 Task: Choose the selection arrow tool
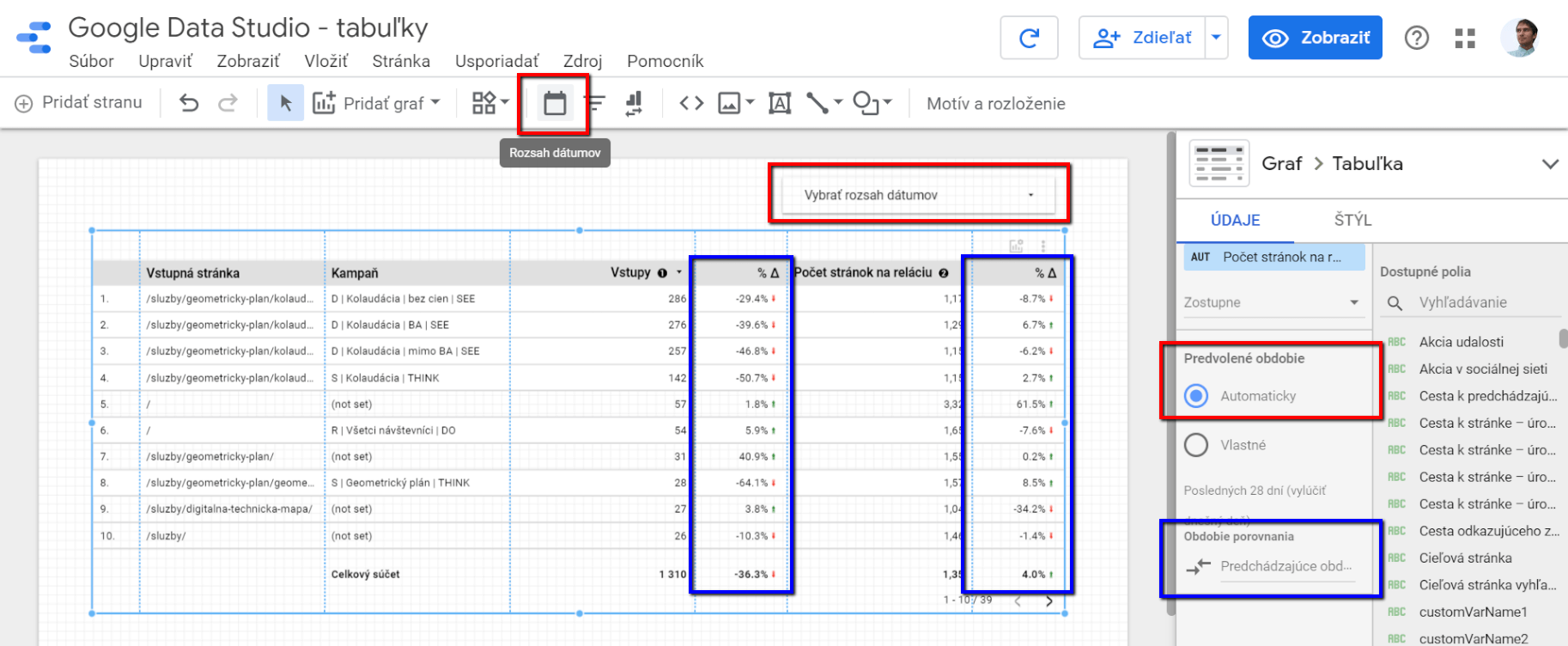(286, 103)
